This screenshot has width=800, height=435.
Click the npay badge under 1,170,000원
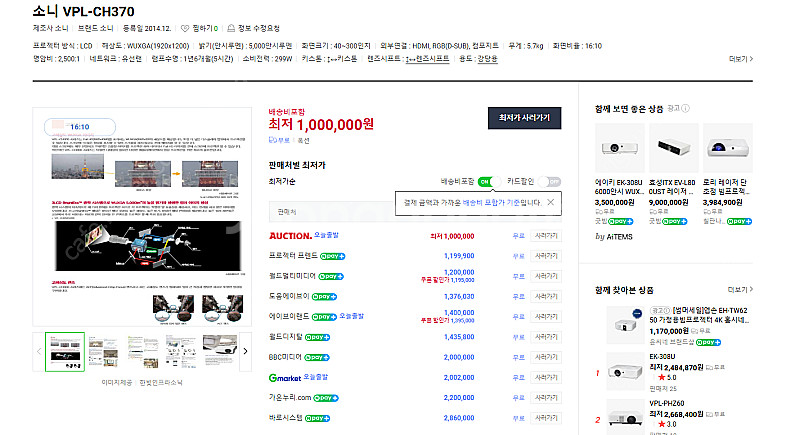(708, 342)
